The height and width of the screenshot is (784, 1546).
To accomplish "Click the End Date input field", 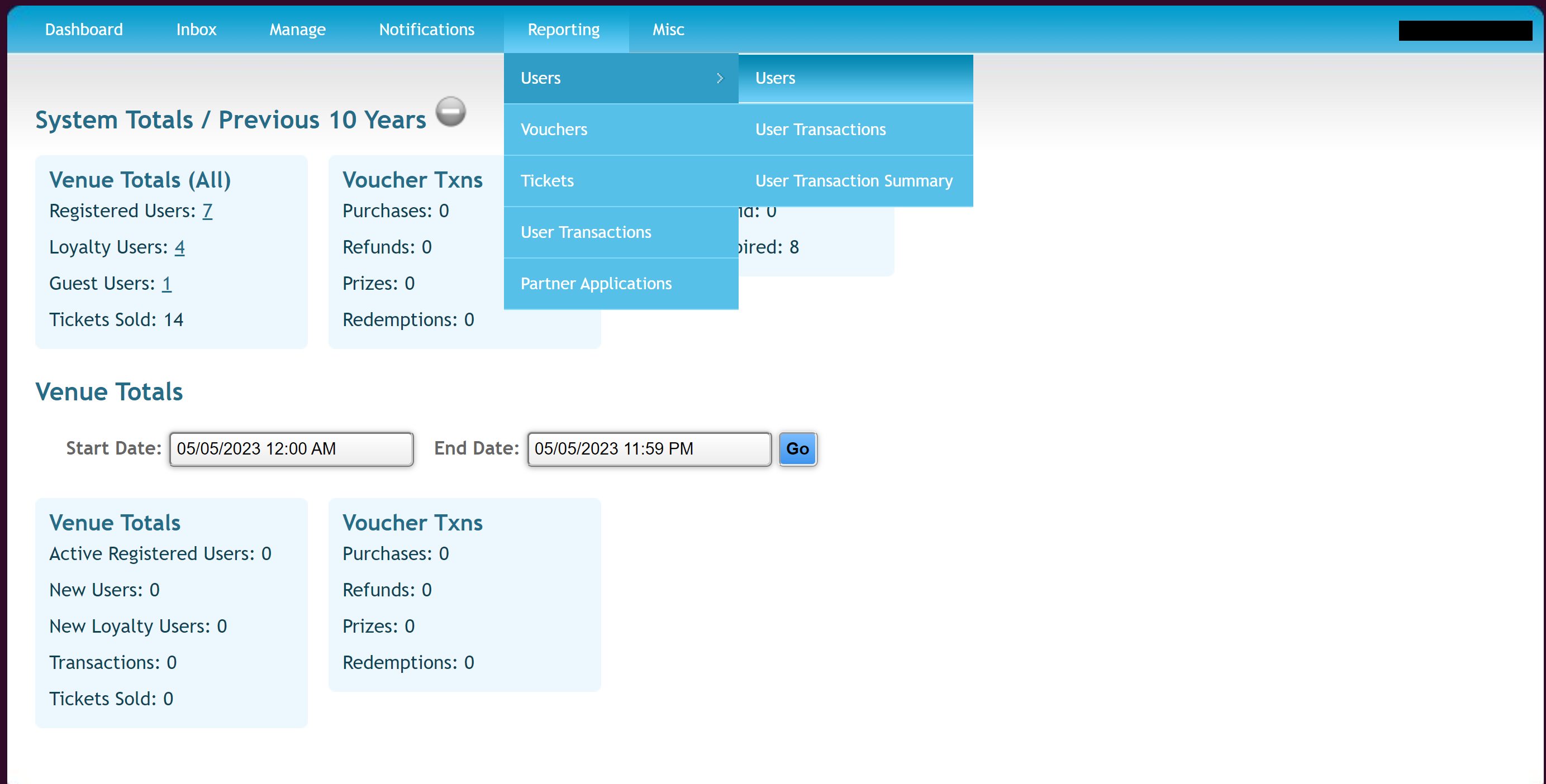I will [x=649, y=449].
